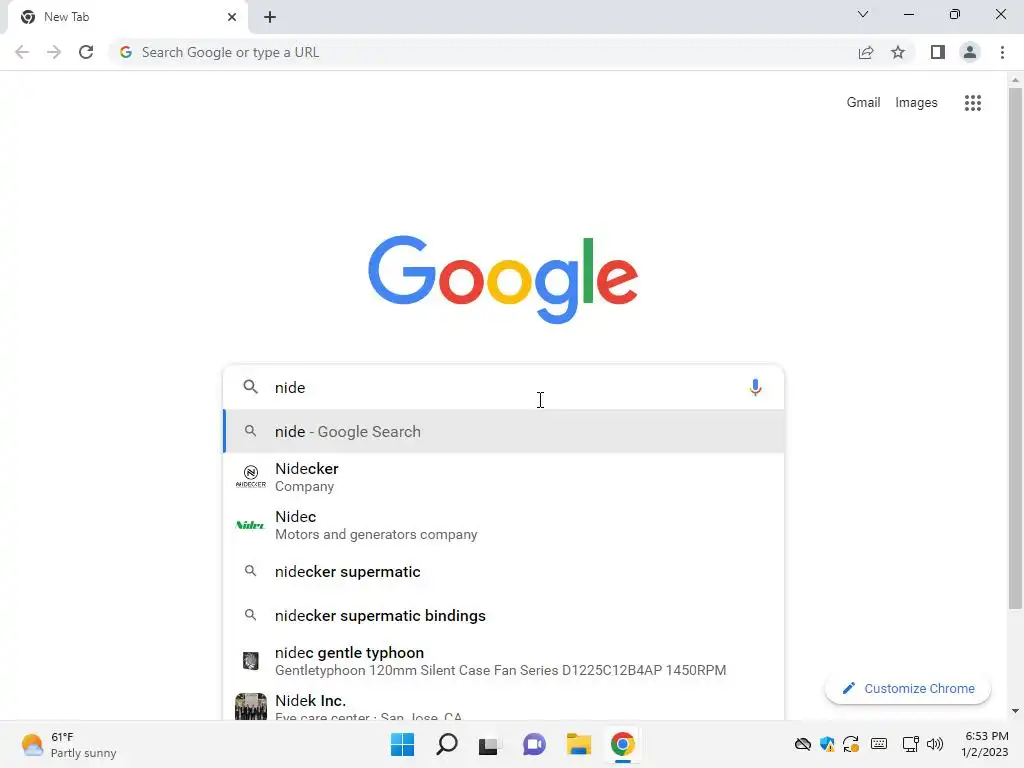
Task: Click into the Google search box containing nide
Action: click(503, 387)
